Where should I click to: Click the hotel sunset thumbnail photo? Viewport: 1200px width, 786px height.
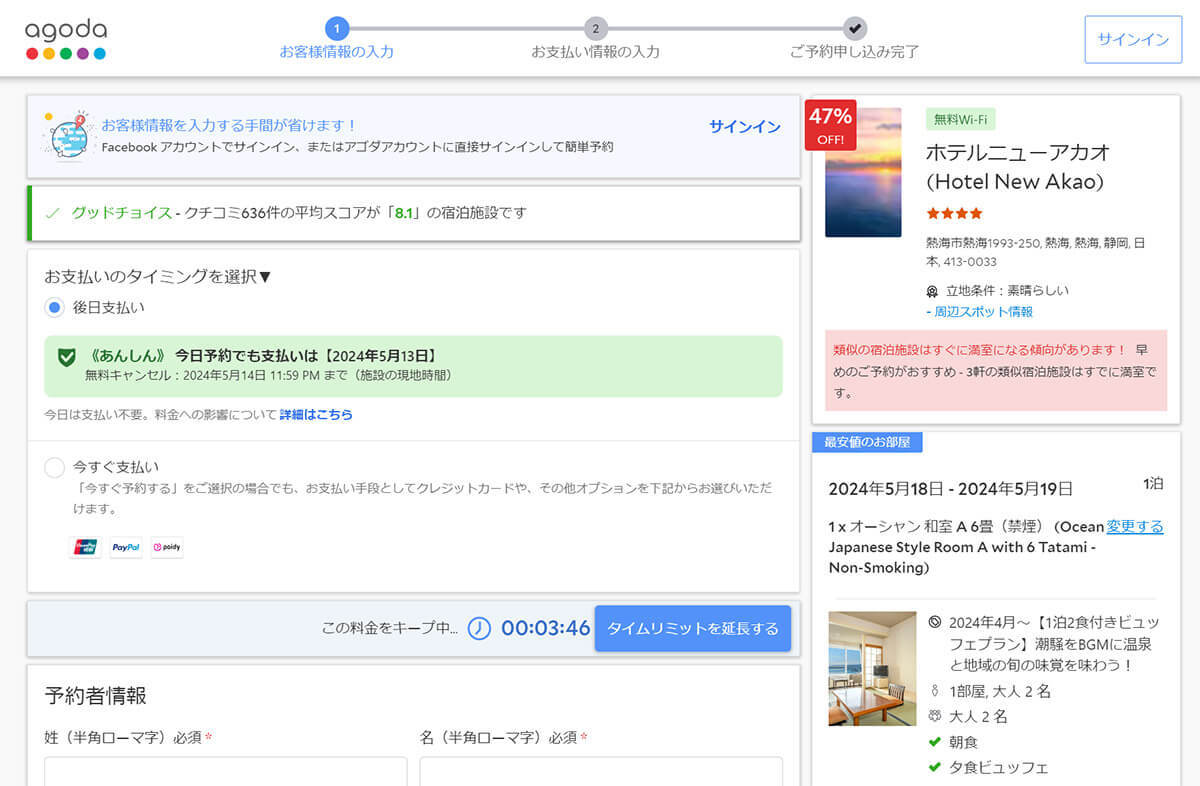[863, 172]
